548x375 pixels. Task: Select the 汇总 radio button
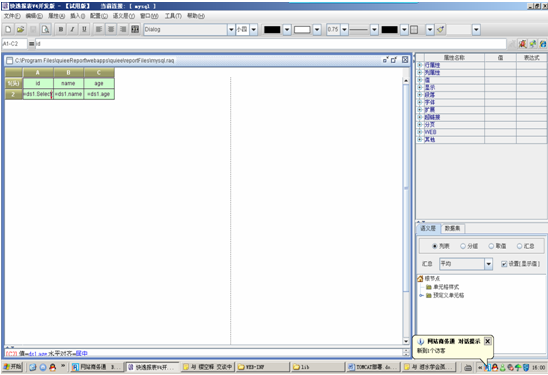pyautogui.click(x=525, y=246)
